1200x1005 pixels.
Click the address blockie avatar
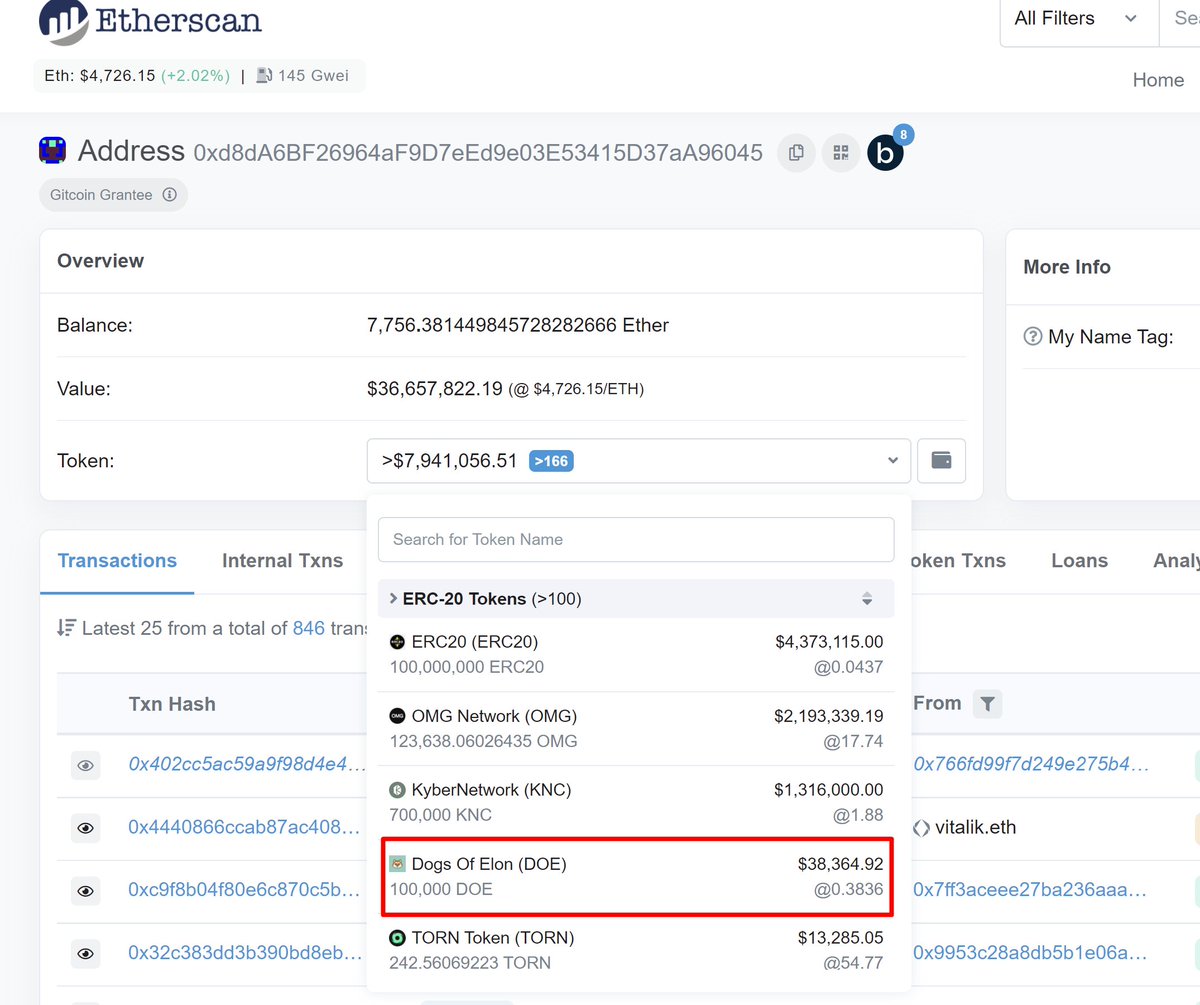click(x=53, y=152)
